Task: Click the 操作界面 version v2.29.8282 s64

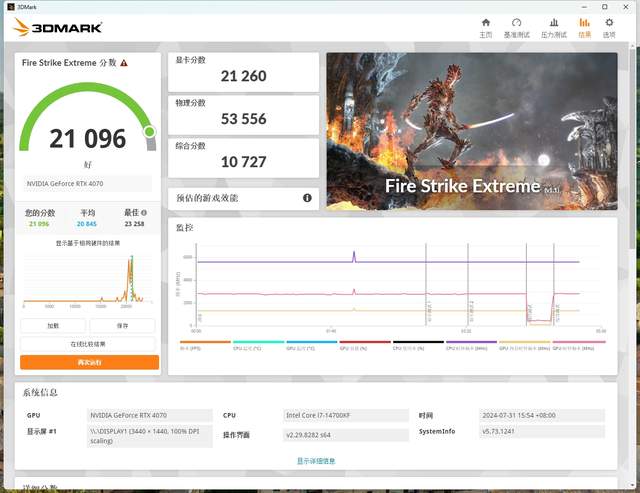Action: click(x=346, y=435)
